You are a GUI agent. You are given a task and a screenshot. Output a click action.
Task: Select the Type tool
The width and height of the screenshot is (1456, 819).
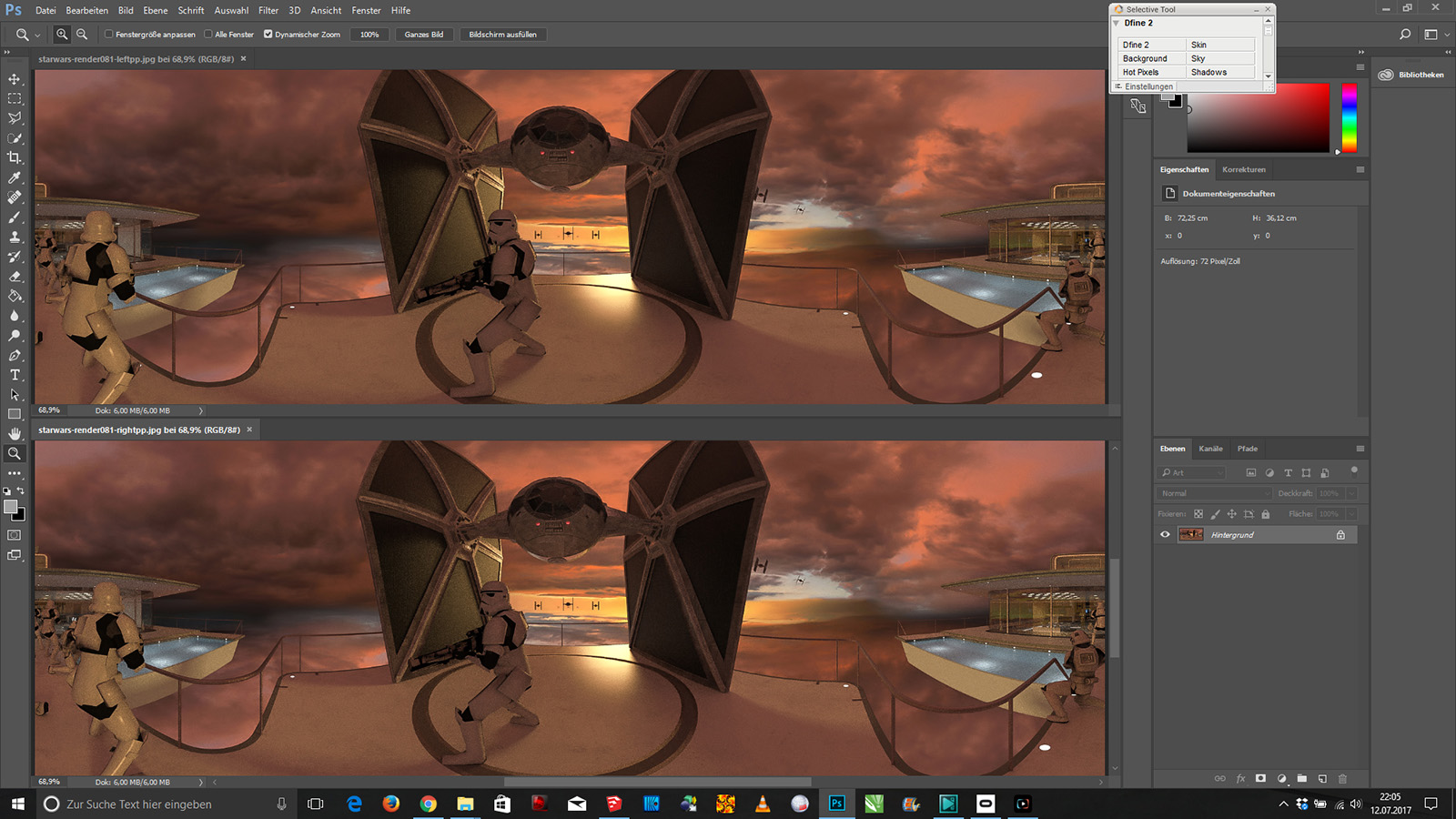coord(15,375)
